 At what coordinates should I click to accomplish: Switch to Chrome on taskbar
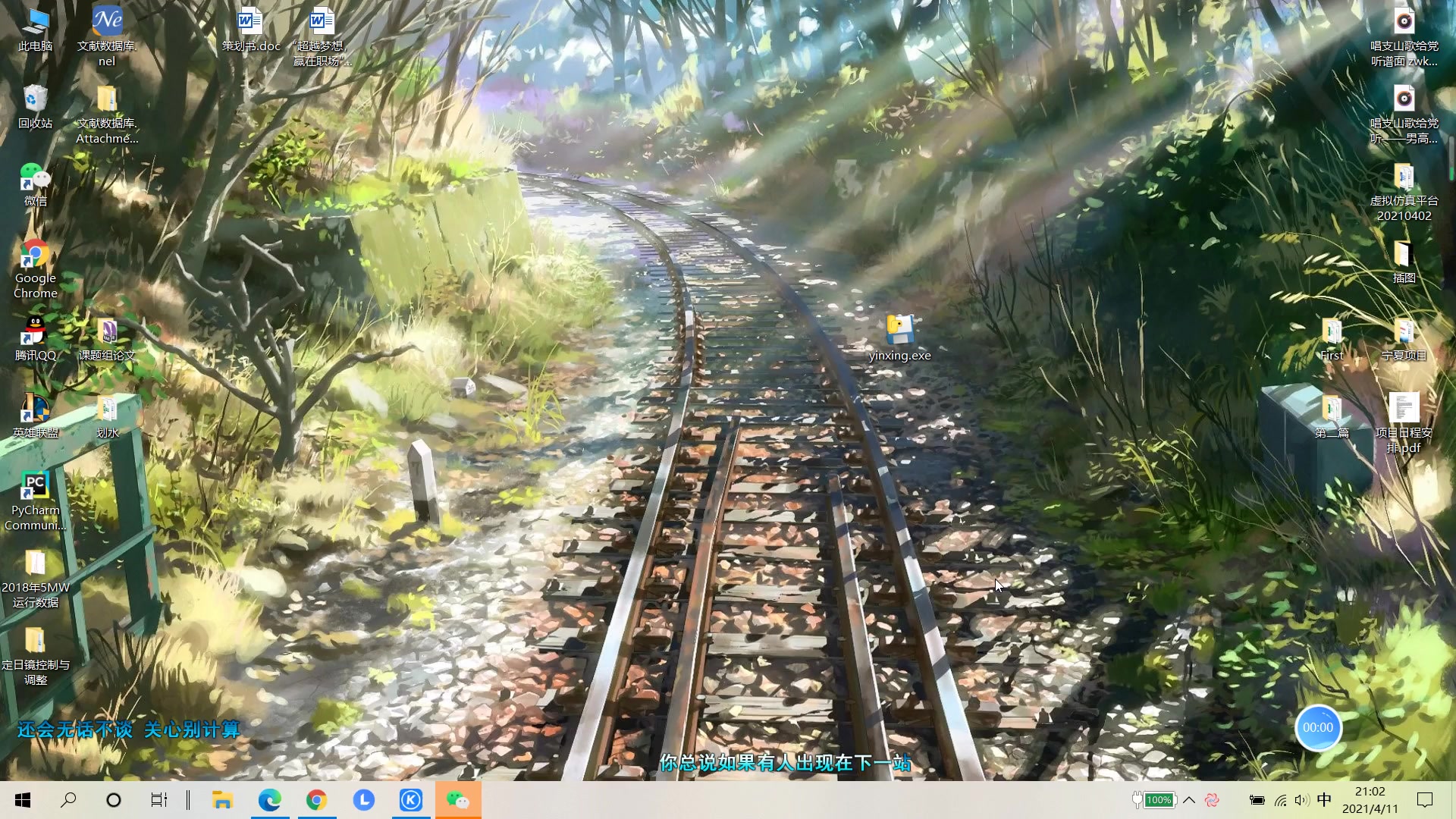click(316, 800)
